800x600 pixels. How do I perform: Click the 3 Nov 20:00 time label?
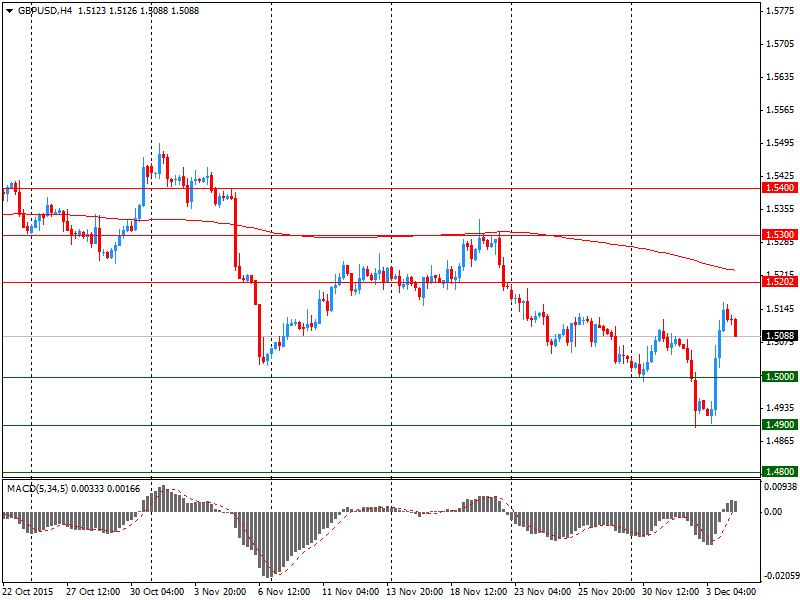(x=221, y=592)
